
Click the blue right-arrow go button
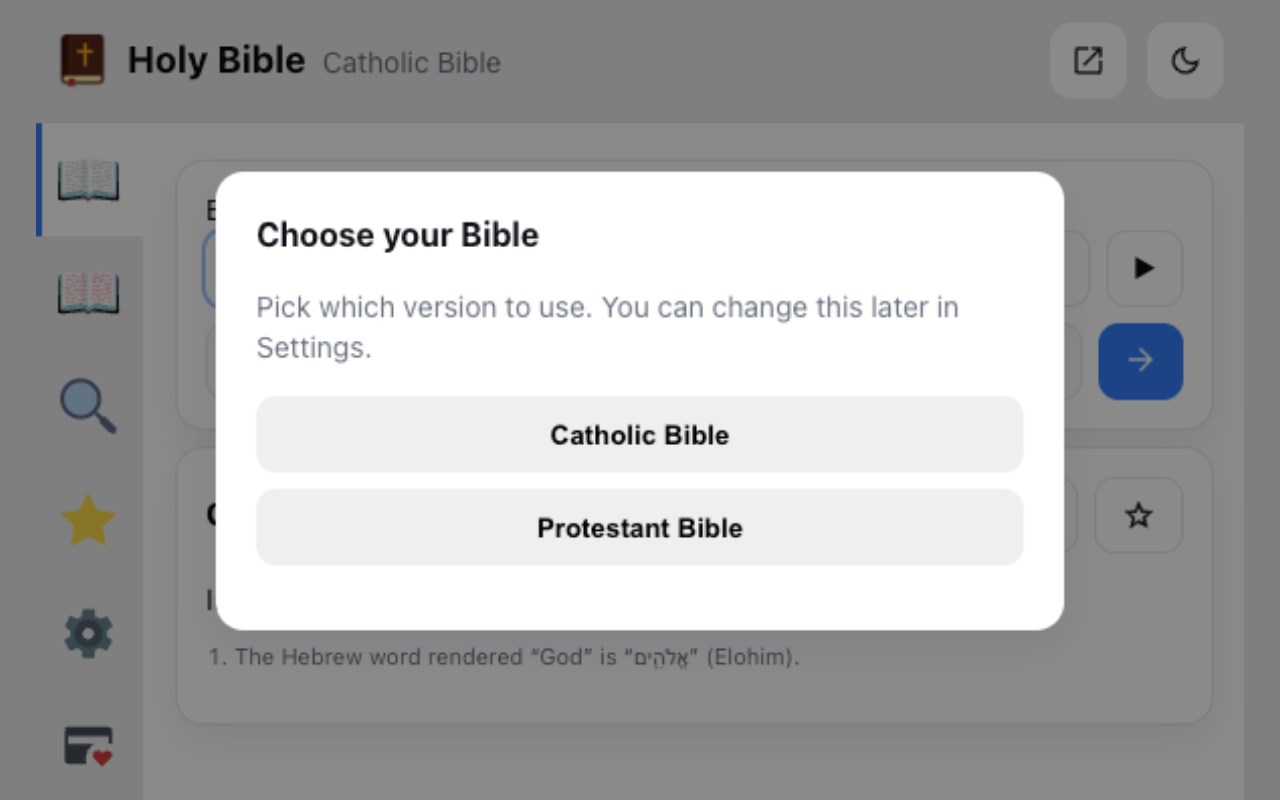tap(1140, 361)
